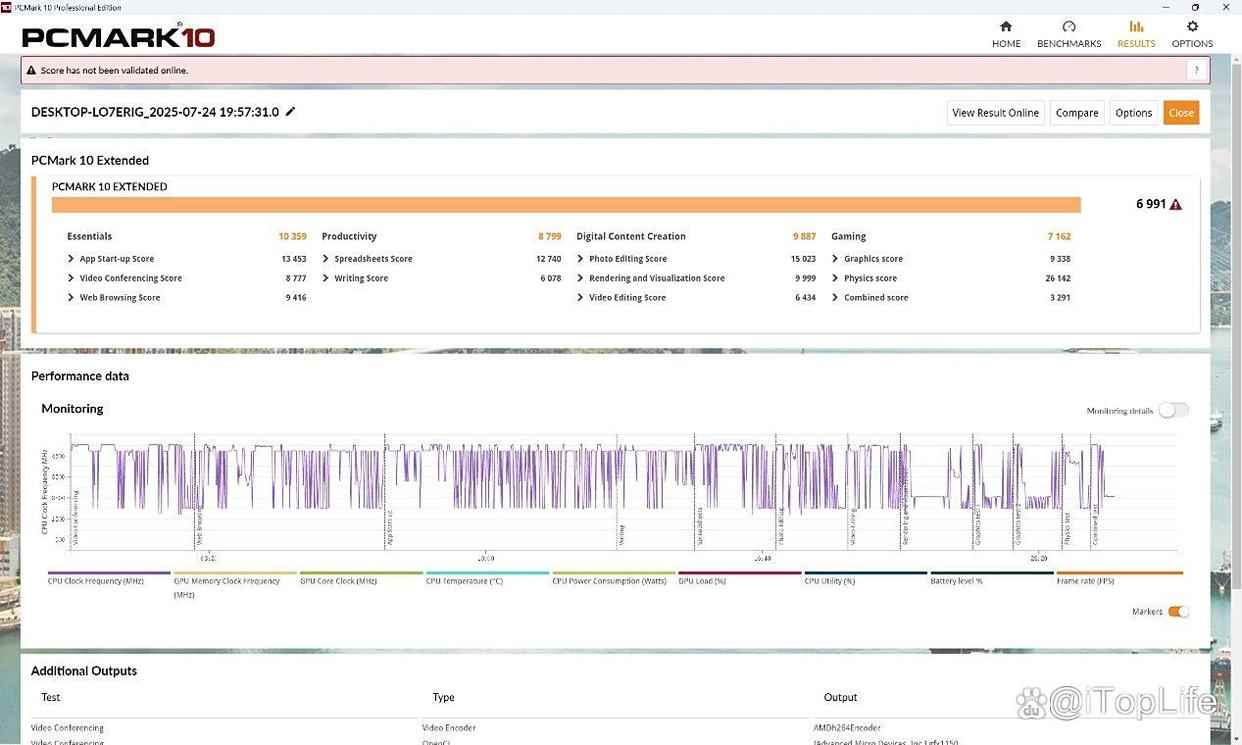This screenshot has height=745, width=1242.
Task: Click the Spreadsheets Score value 12 740
Action: coord(549,259)
